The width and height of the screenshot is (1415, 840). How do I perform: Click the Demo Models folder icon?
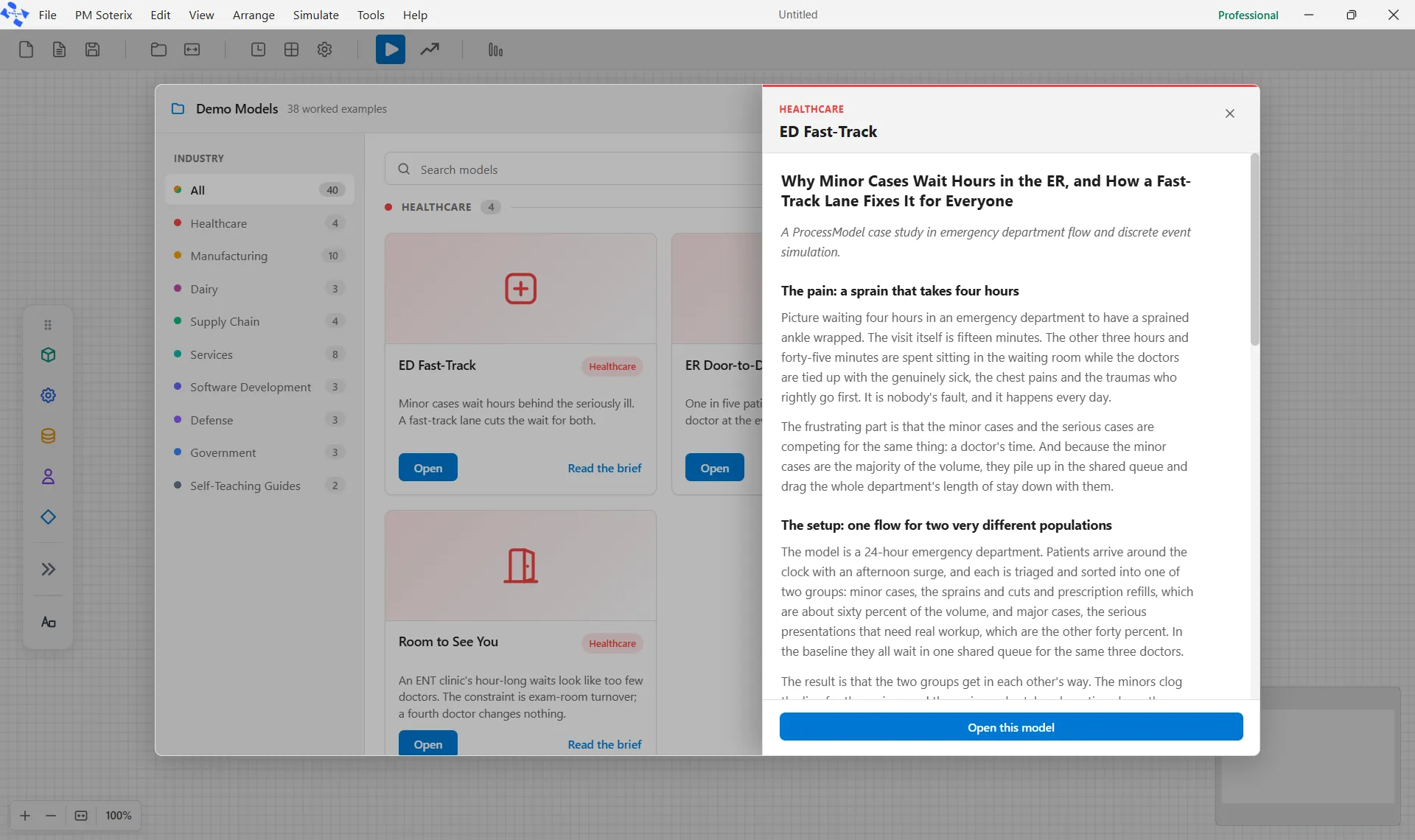(x=178, y=108)
